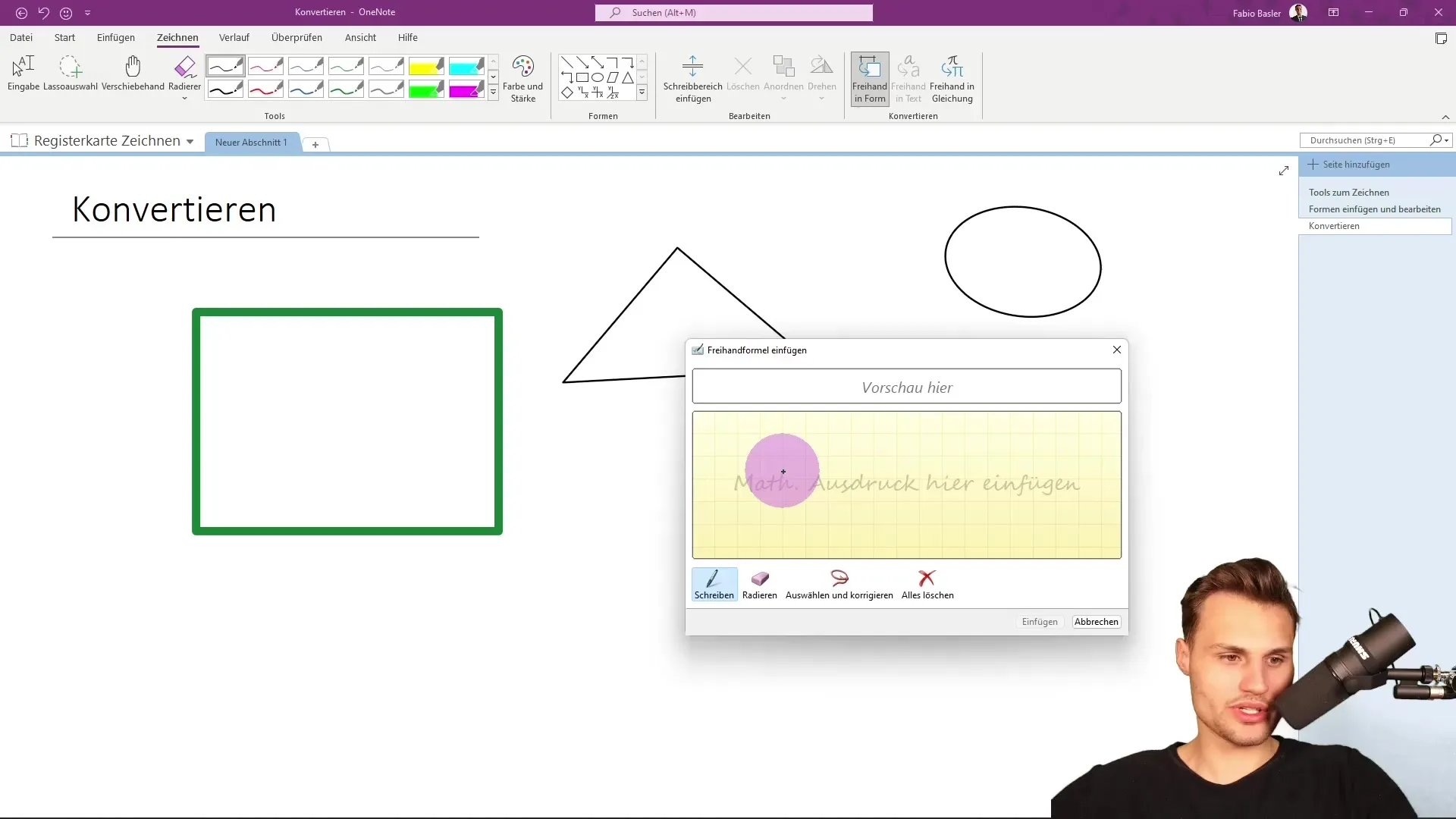Insert a parallelogram shape

pyautogui.click(x=613, y=77)
